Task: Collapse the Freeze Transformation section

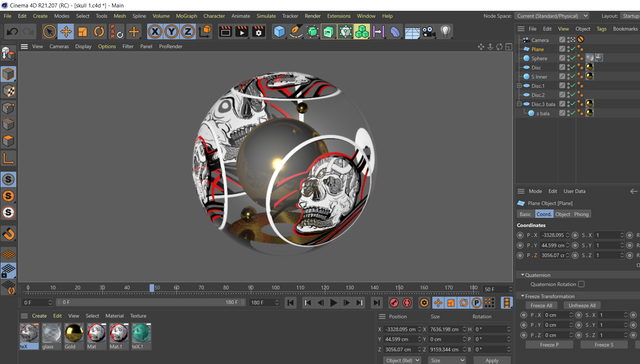Action: [522, 296]
